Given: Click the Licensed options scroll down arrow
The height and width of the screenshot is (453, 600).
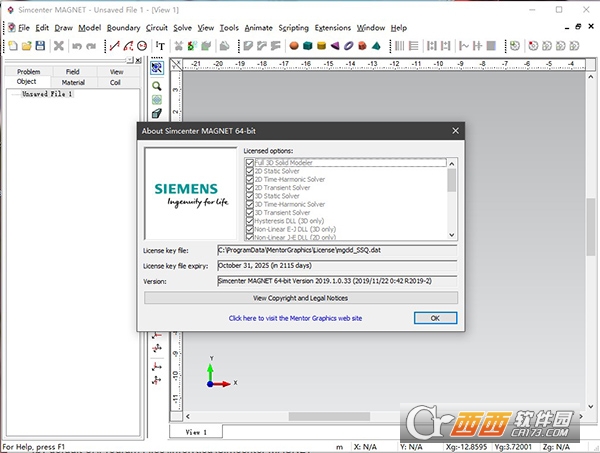Looking at the screenshot, I should click(452, 235).
